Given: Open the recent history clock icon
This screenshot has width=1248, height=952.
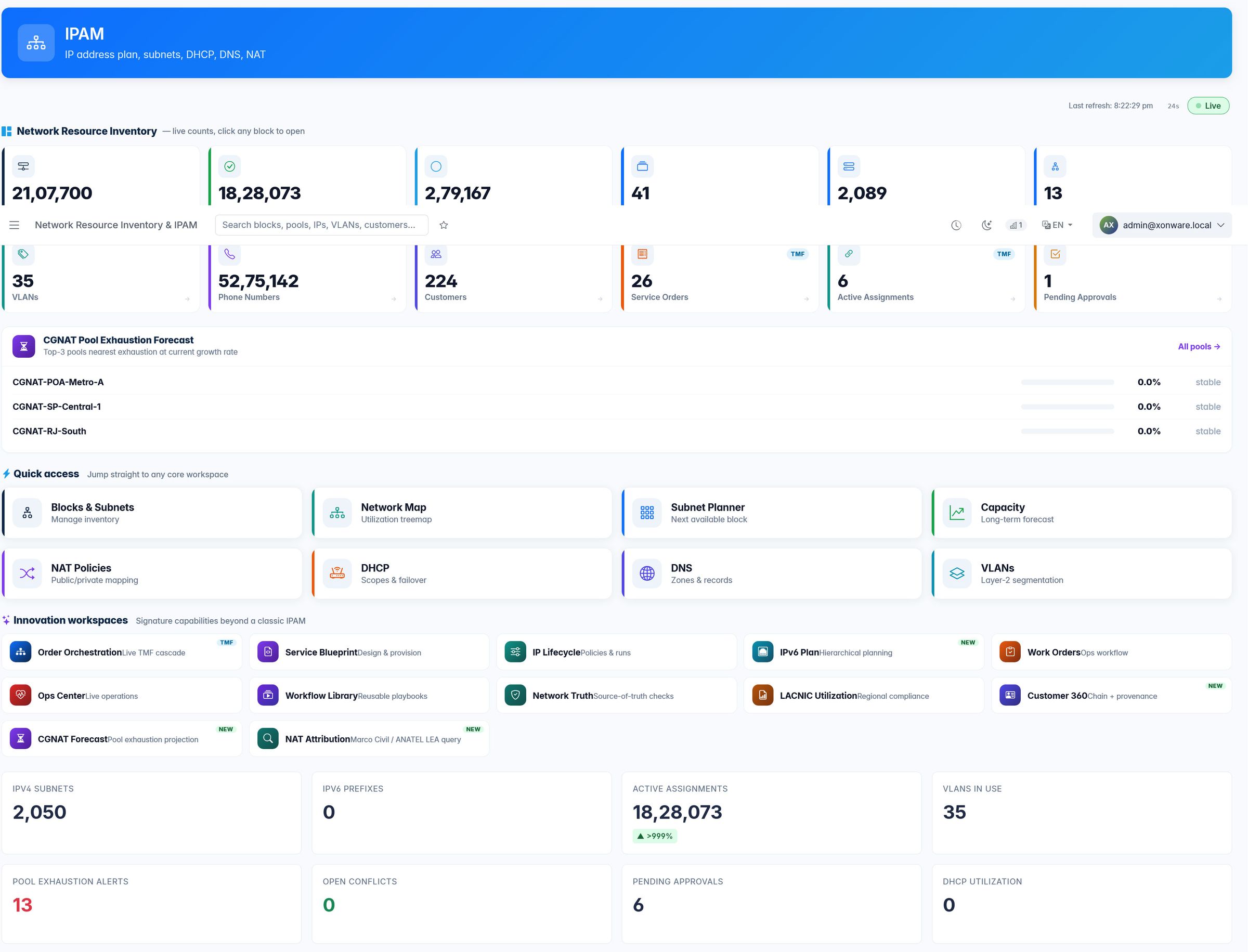Looking at the screenshot, I should tap(956, 225).
